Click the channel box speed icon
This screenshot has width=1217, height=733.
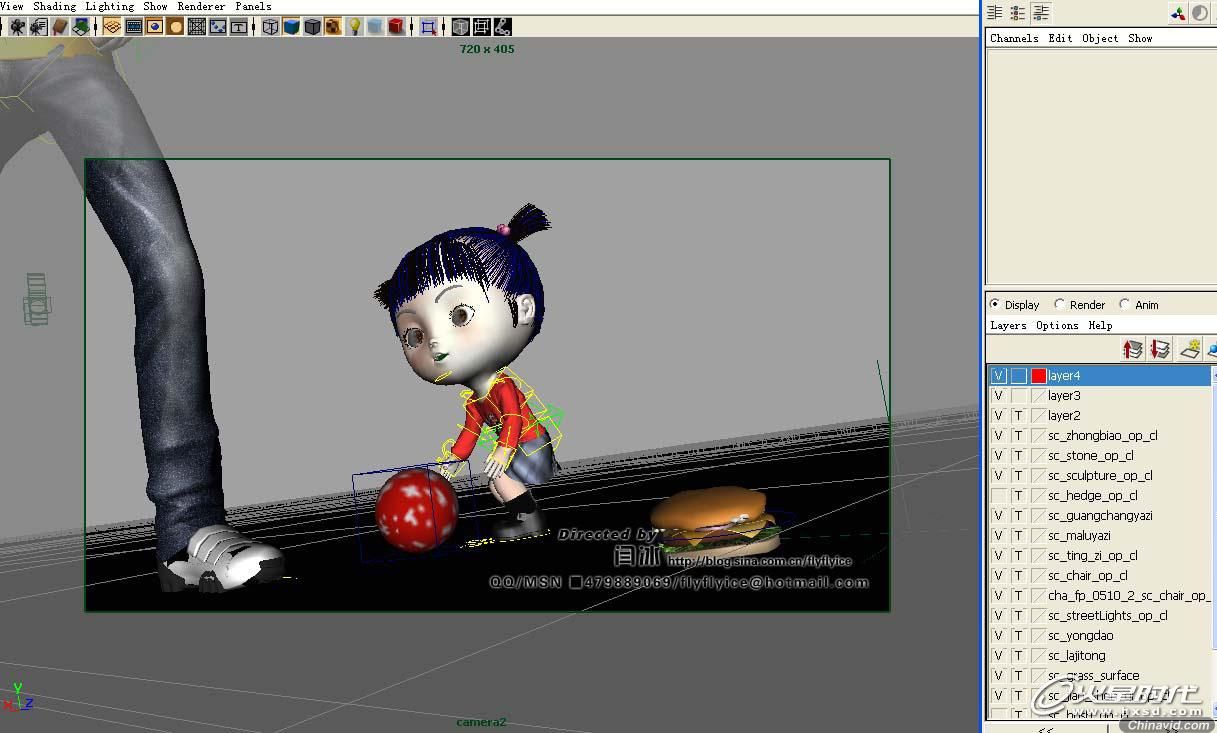[1199, 12]
